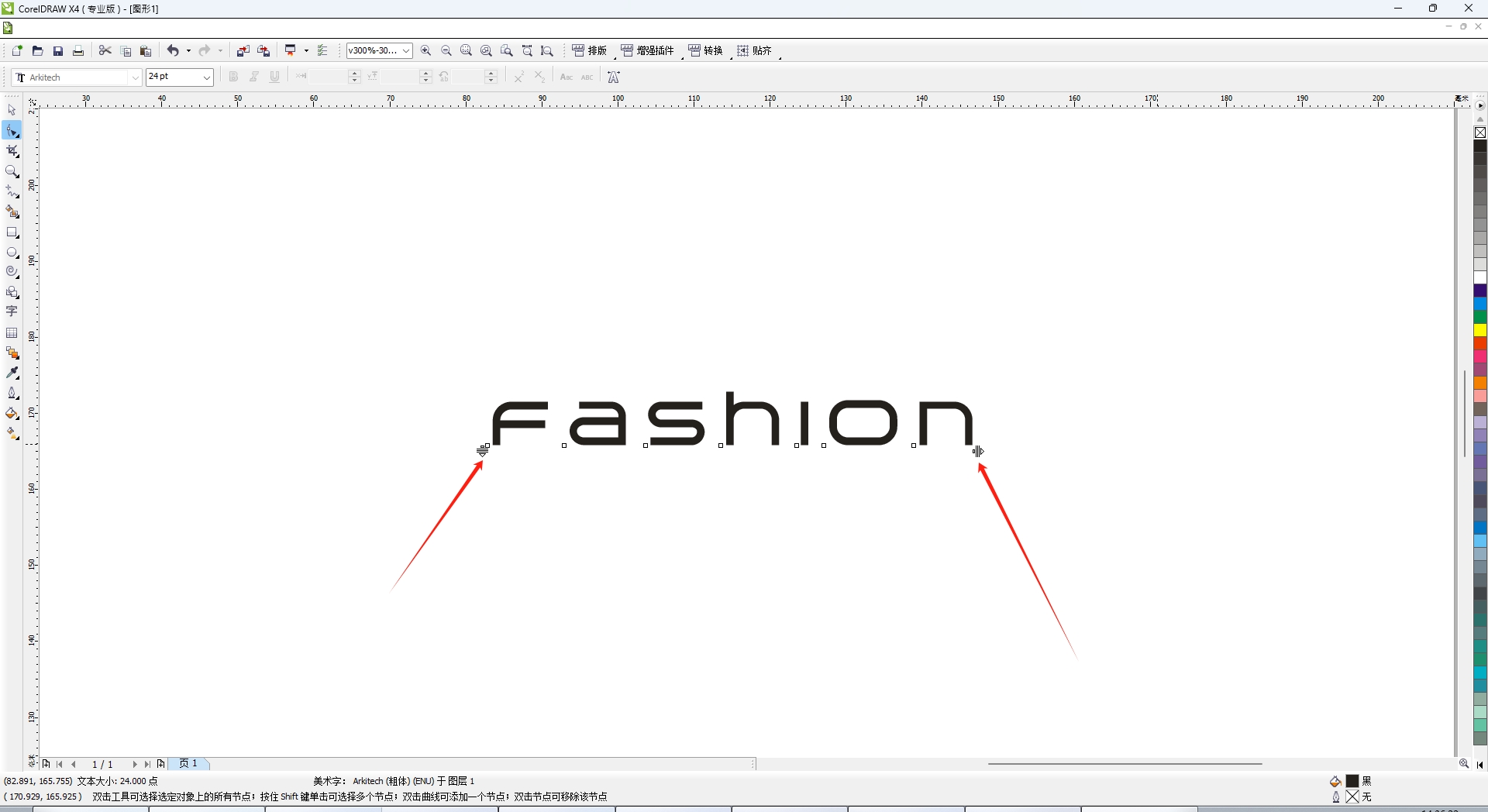Click the Undo arrow in toolbar

tap(173, 51)
